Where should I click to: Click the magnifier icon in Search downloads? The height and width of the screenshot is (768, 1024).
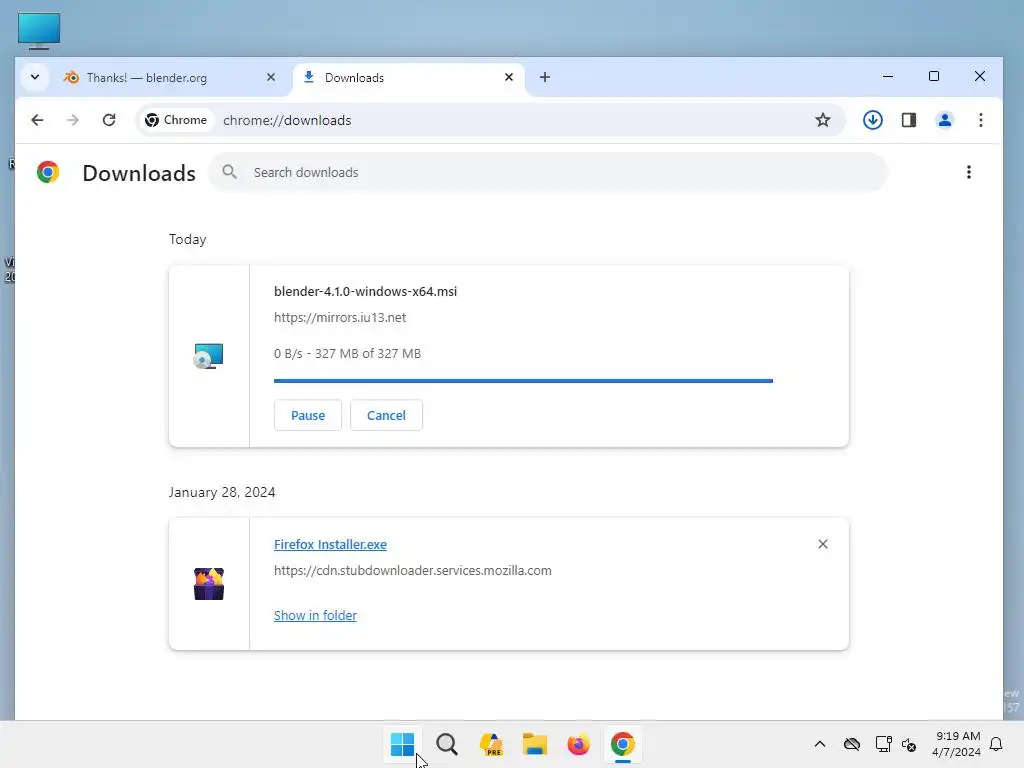(x=229, y=172)
